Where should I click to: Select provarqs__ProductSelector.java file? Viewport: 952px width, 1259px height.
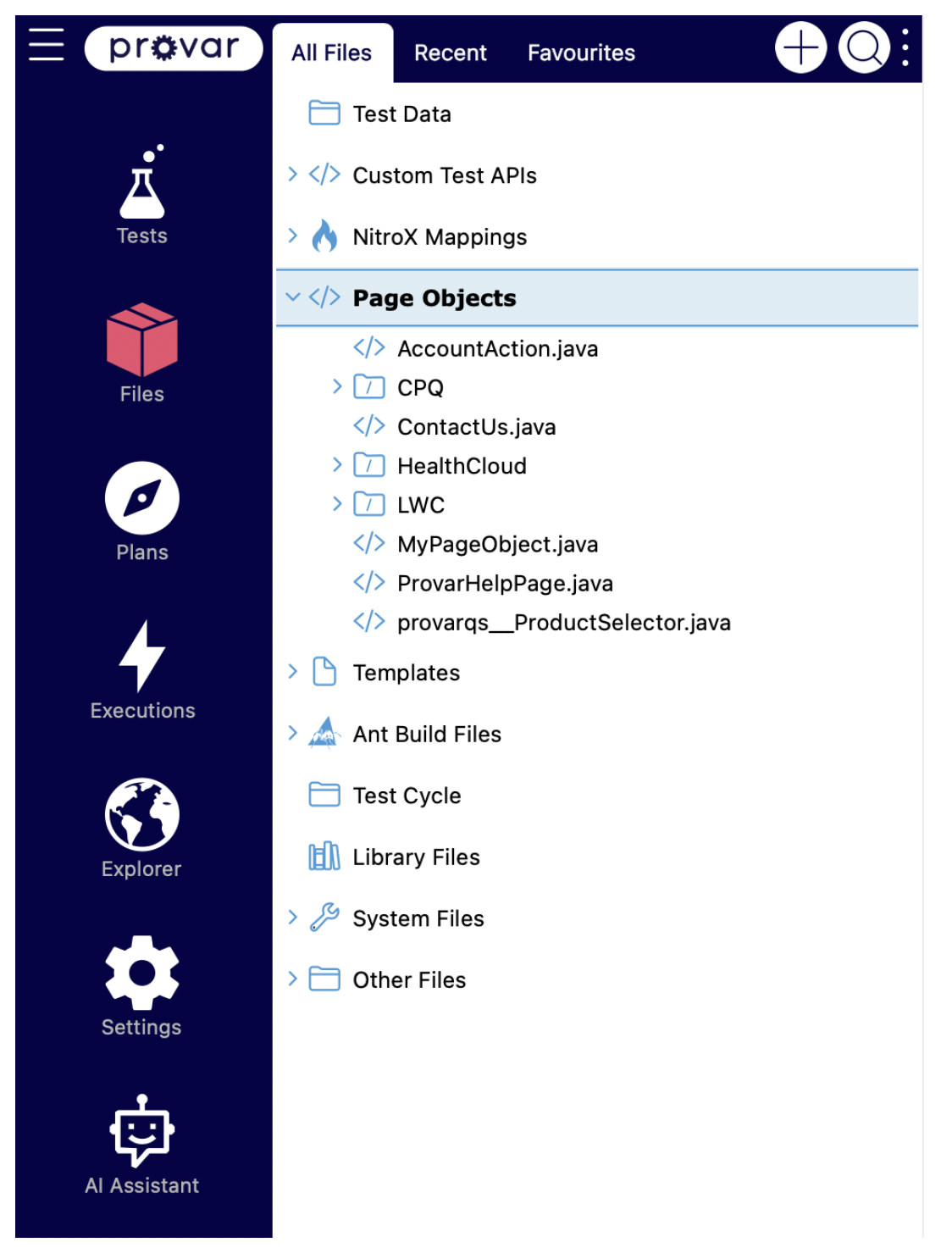pyautogui.click(x=564, y=623)
